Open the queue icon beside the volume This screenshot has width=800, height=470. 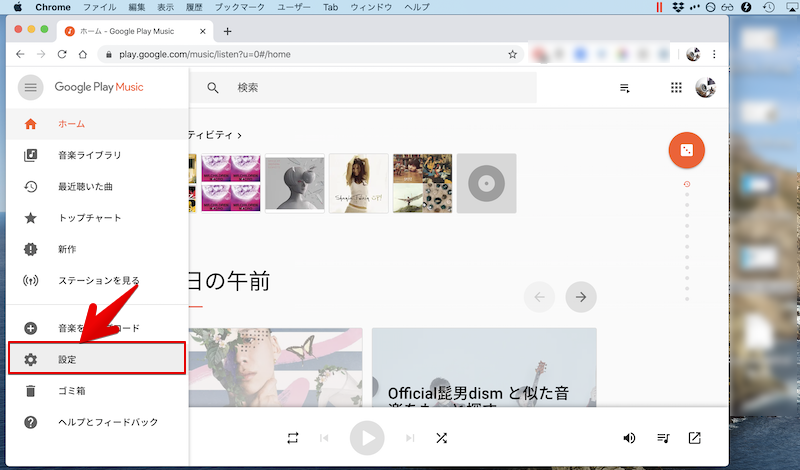[662, 438]
